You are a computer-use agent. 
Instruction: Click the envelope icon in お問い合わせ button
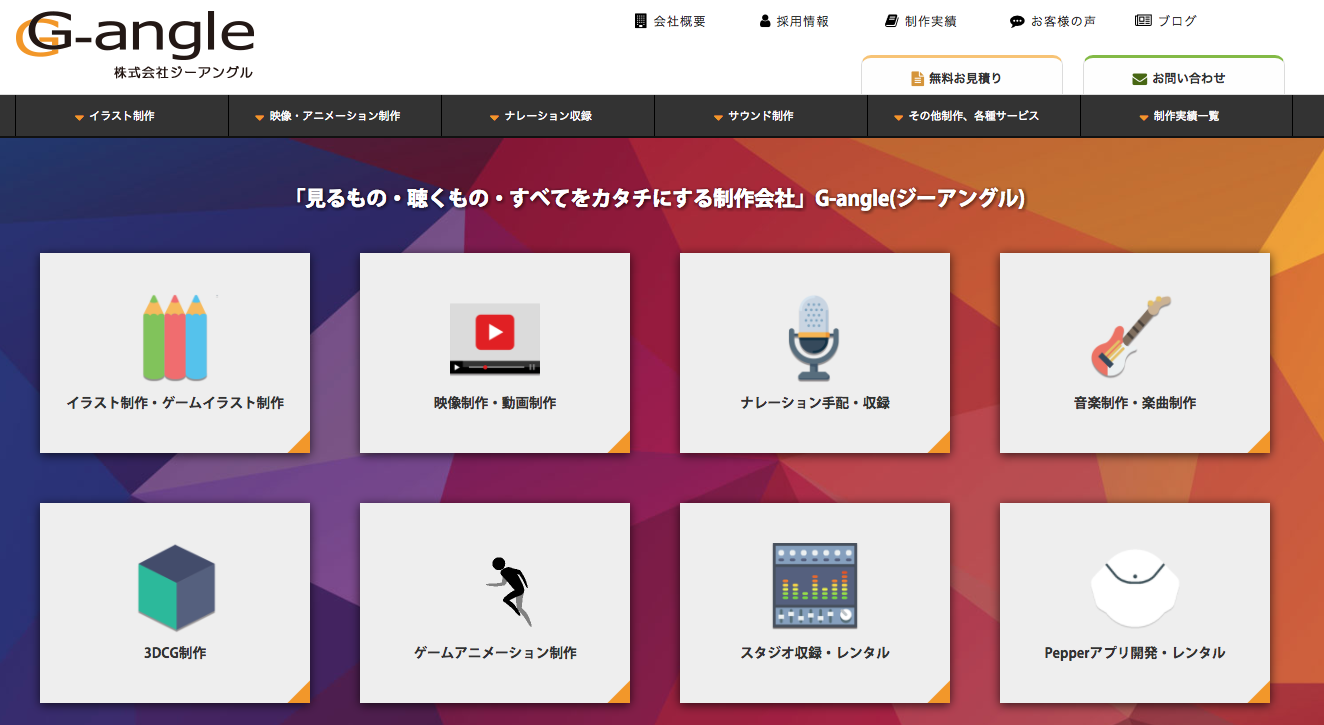click(1139, 78)
